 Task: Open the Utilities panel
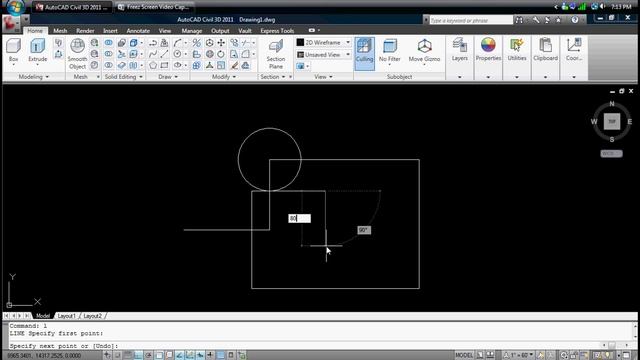pos(517,50)
